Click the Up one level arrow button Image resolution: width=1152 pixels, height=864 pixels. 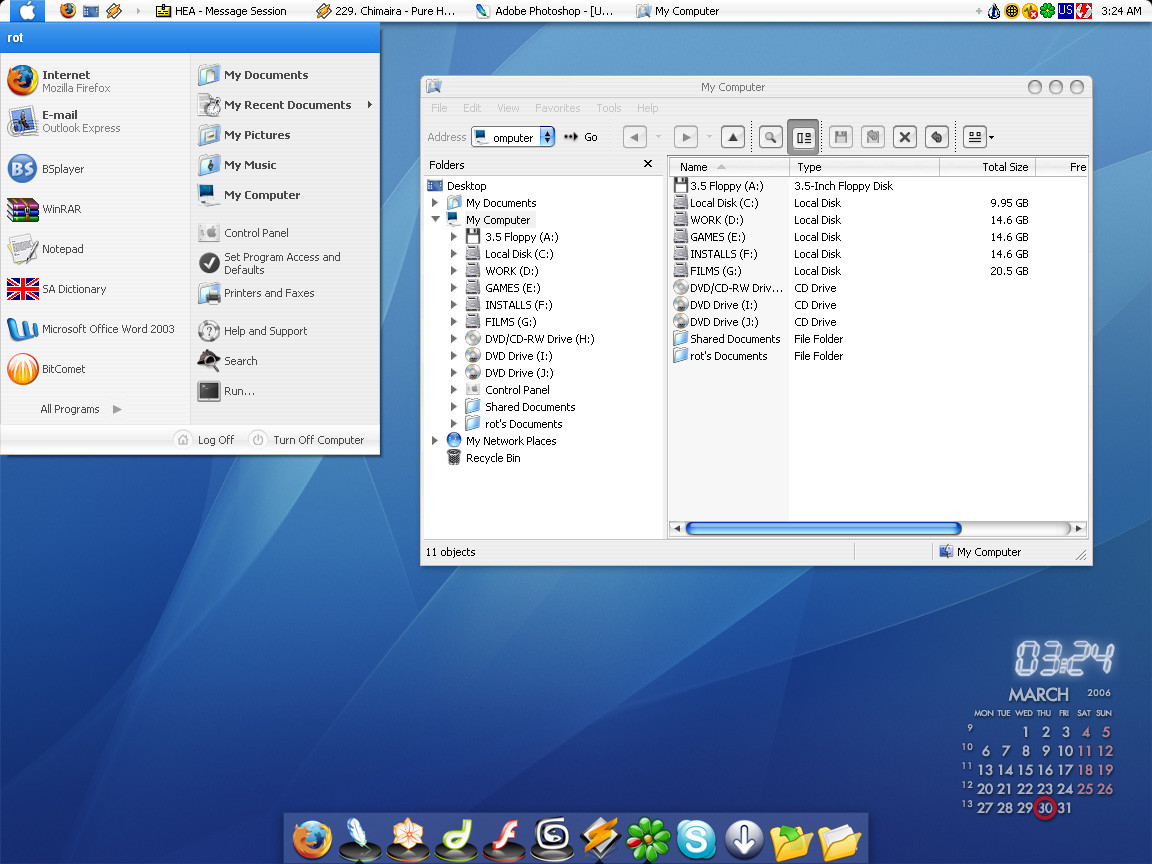click(x=732, y=137)
